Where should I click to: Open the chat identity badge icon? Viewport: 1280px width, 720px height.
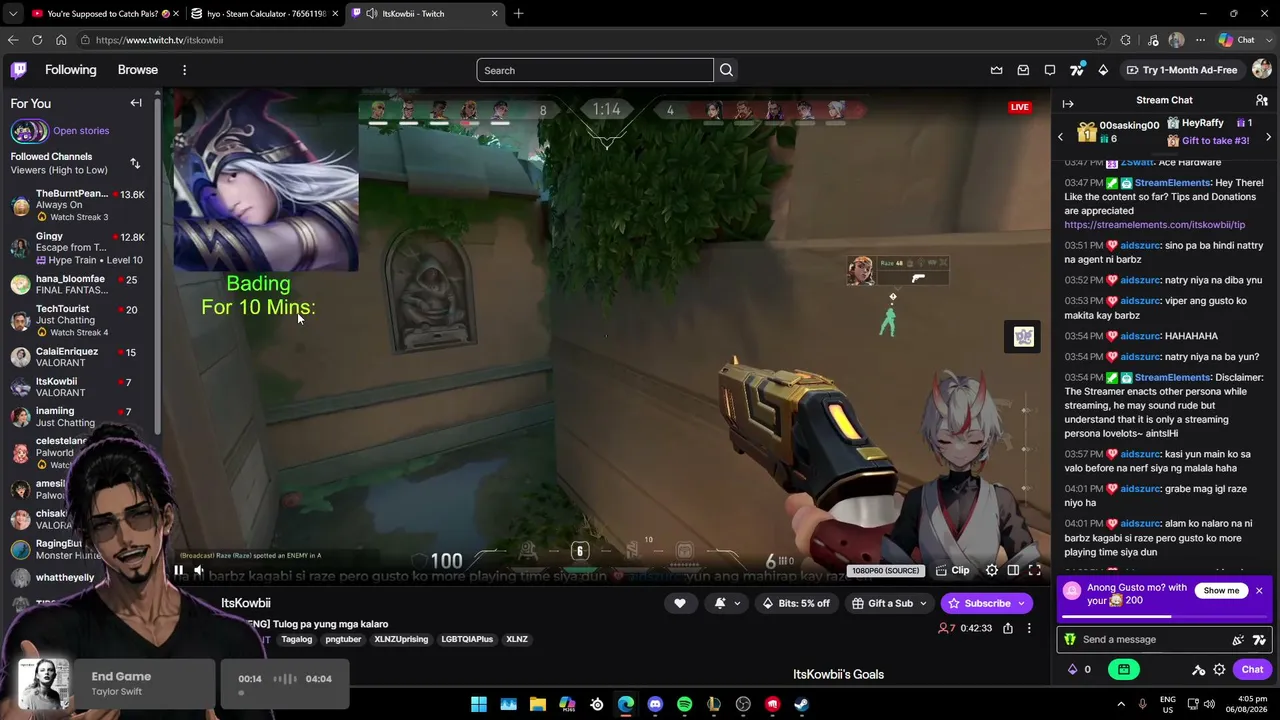[x=1070, y=640]
